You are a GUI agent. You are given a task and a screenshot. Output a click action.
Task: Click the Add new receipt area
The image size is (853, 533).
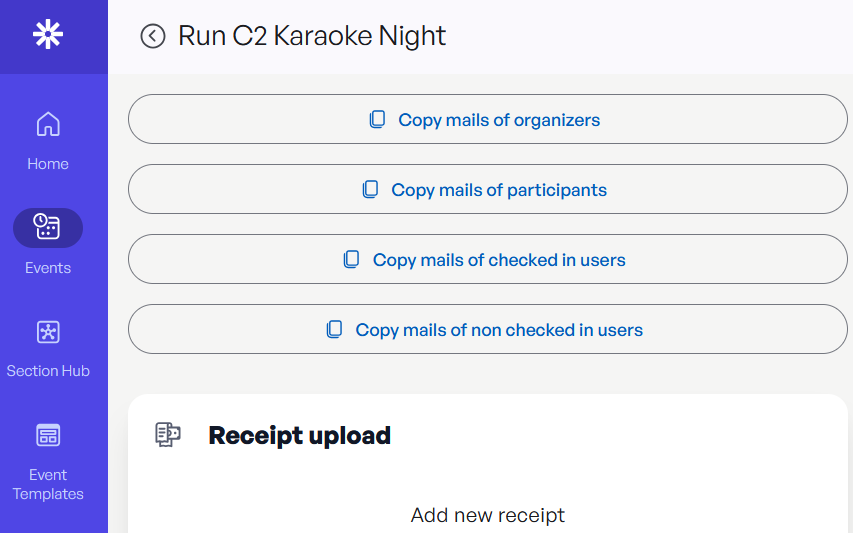click(x=487, y=515)
